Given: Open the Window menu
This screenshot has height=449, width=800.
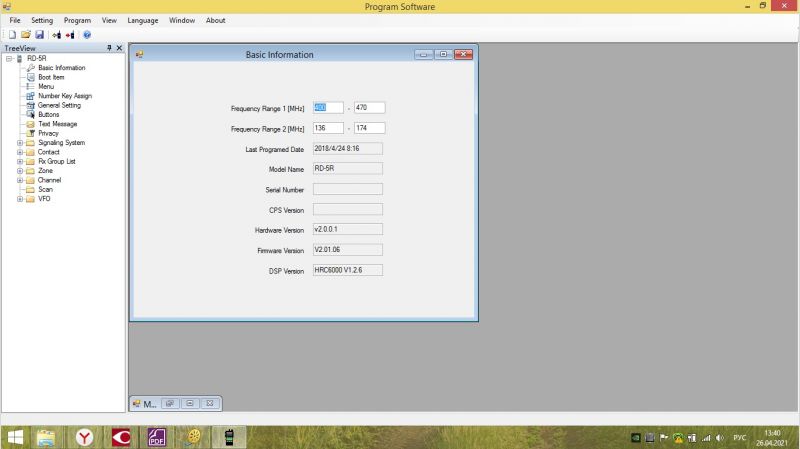Looking at the screenshot, I should [182, 20].
